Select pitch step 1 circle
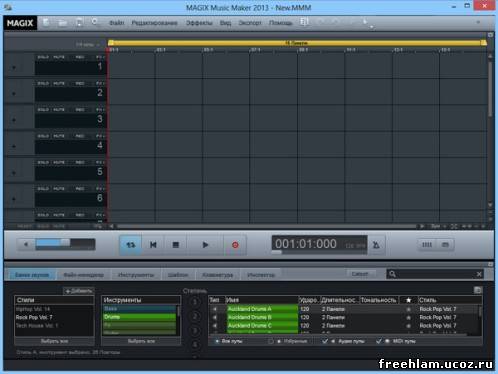 [x=195, y=302]
